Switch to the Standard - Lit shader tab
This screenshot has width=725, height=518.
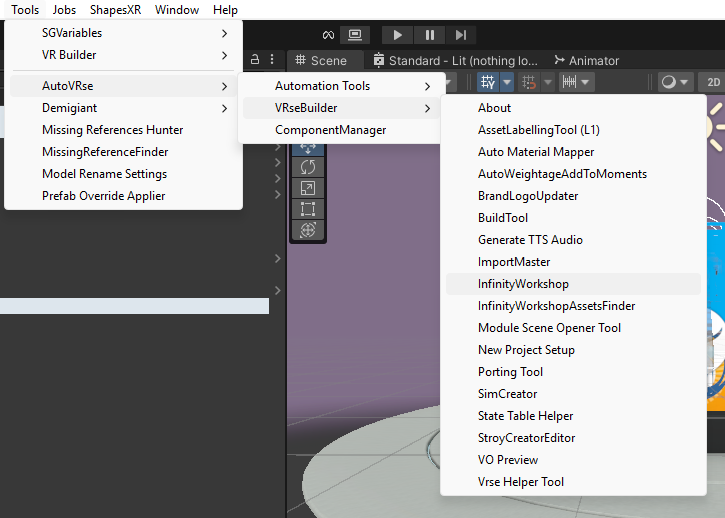click(455, 60)
